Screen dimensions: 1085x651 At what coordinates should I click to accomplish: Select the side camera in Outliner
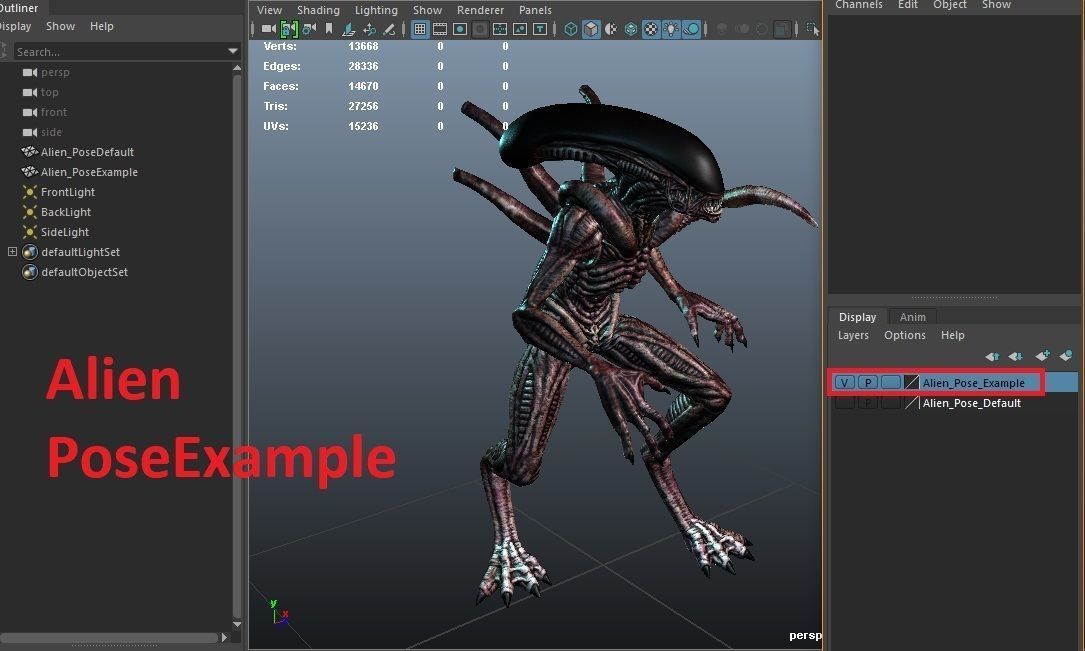coord(51,132)
